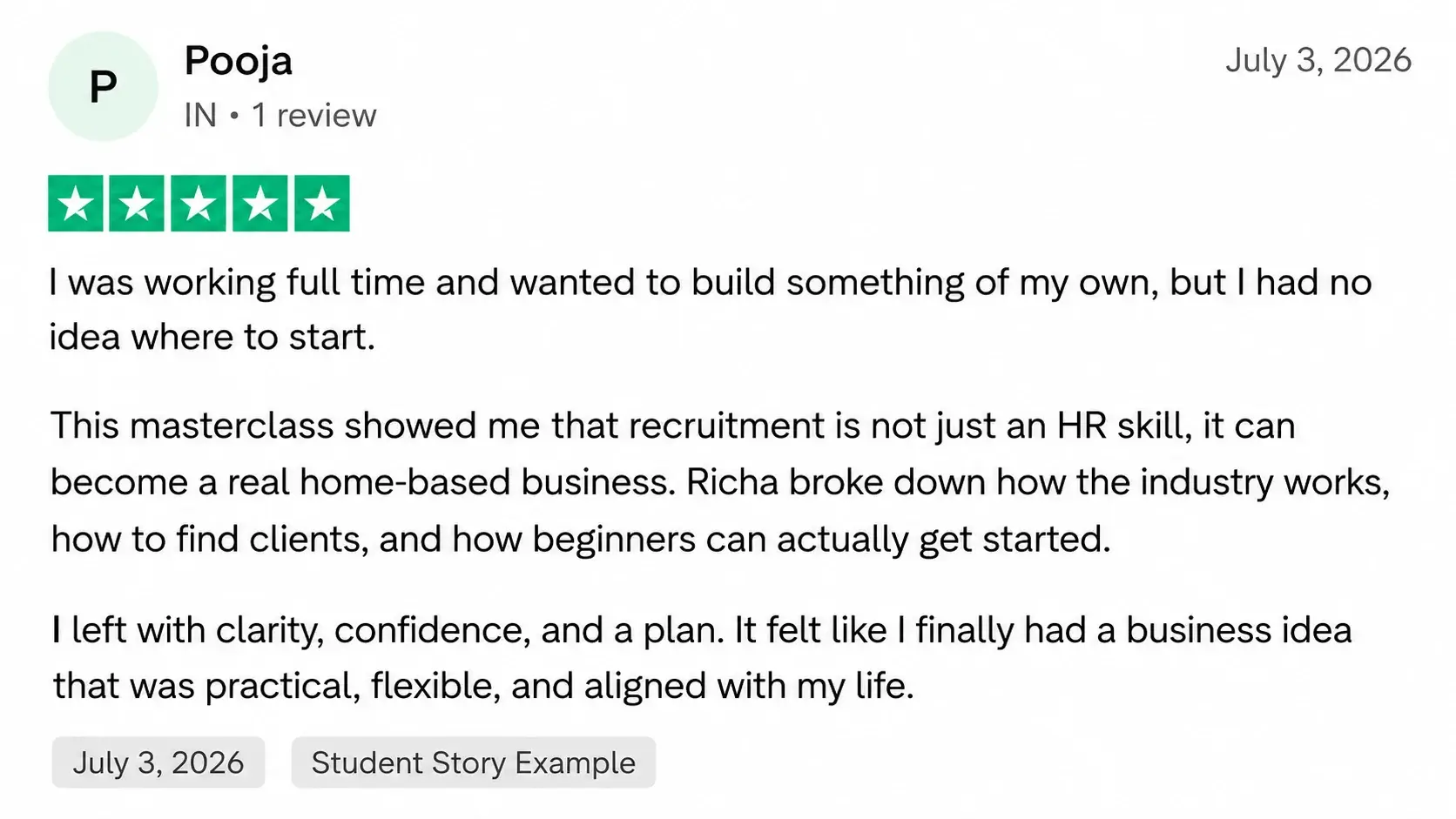
Task: Click the paragraph starting 'I was working'
Action: point(711,310)
